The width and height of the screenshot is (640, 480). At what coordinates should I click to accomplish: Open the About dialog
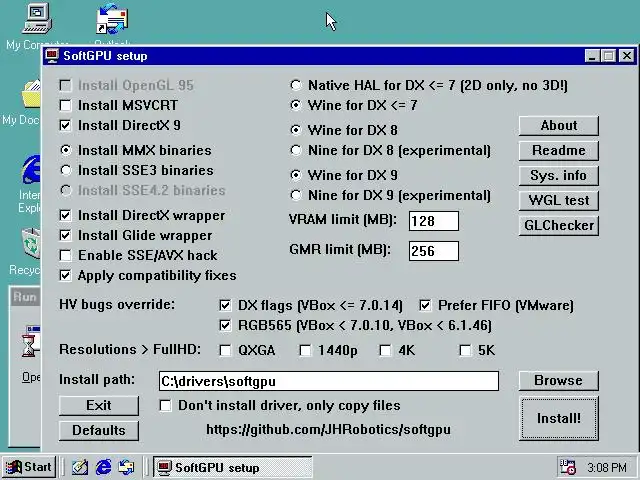coord(559,126)
